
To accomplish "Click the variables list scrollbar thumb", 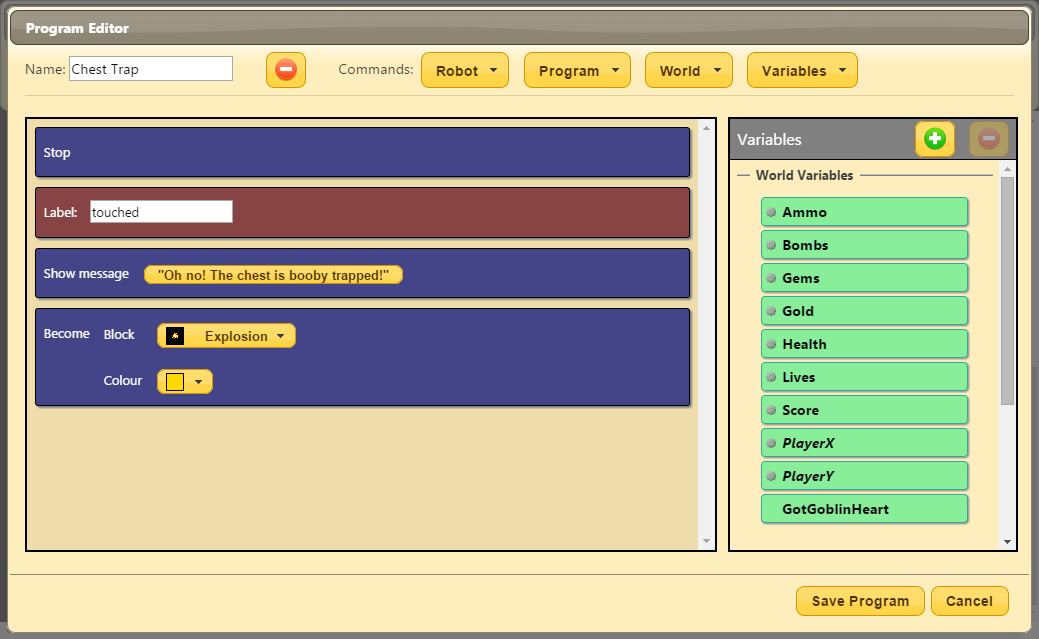I will click(x=1007, y=290).
